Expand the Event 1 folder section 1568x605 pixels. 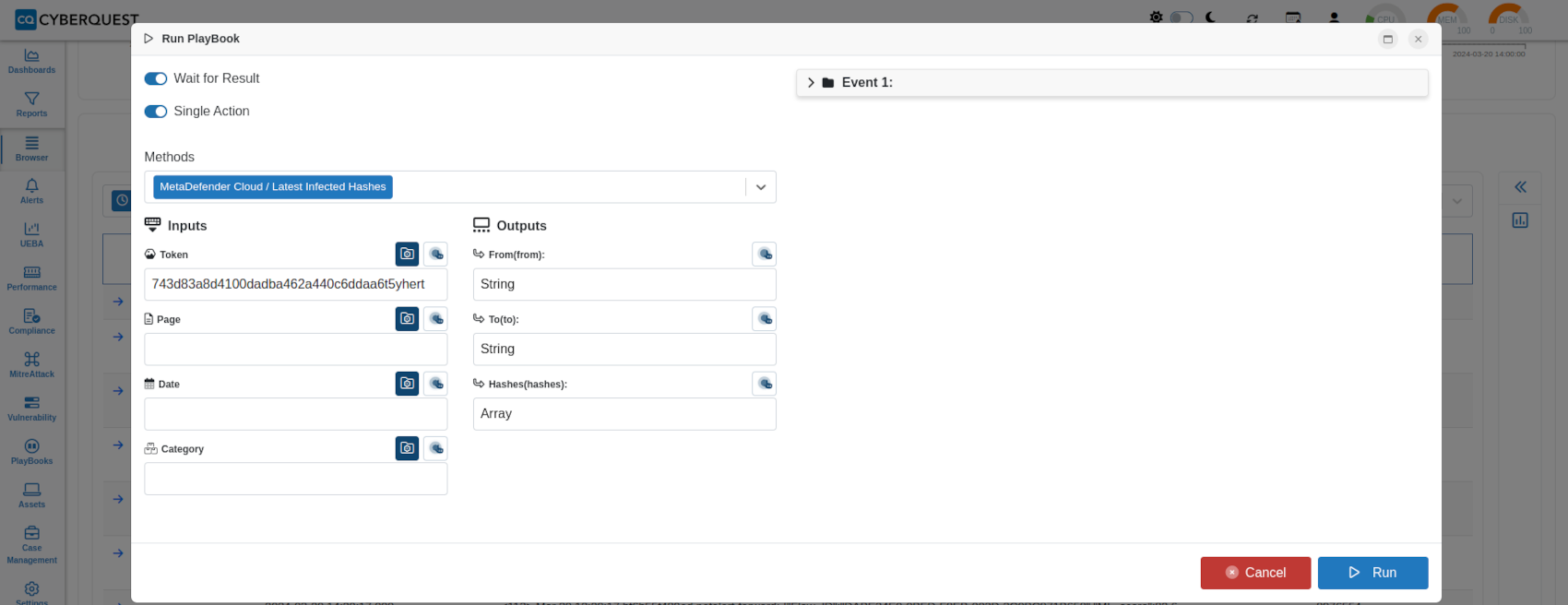click(1111, 82)
